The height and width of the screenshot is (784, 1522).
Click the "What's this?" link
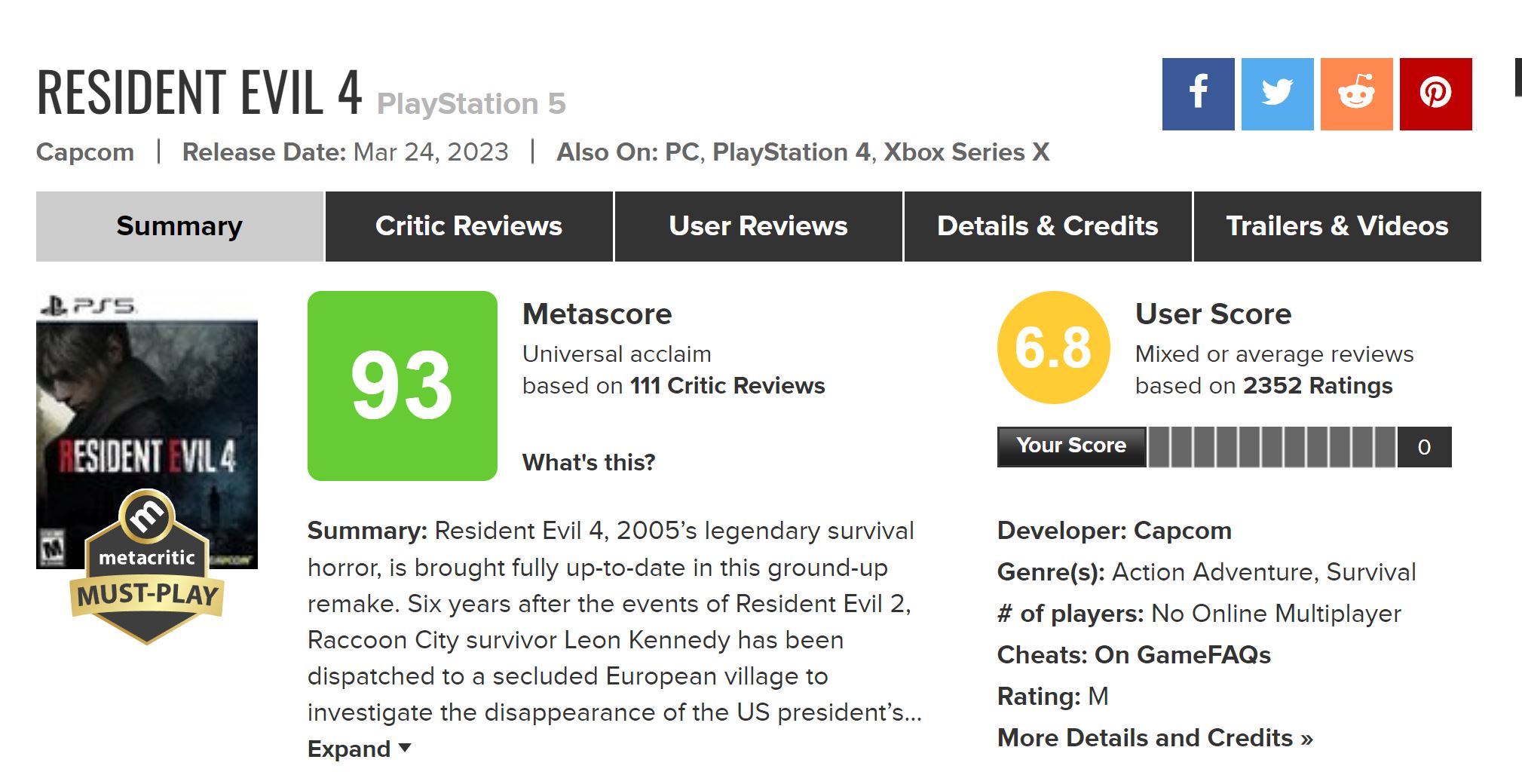click(589, 462)
